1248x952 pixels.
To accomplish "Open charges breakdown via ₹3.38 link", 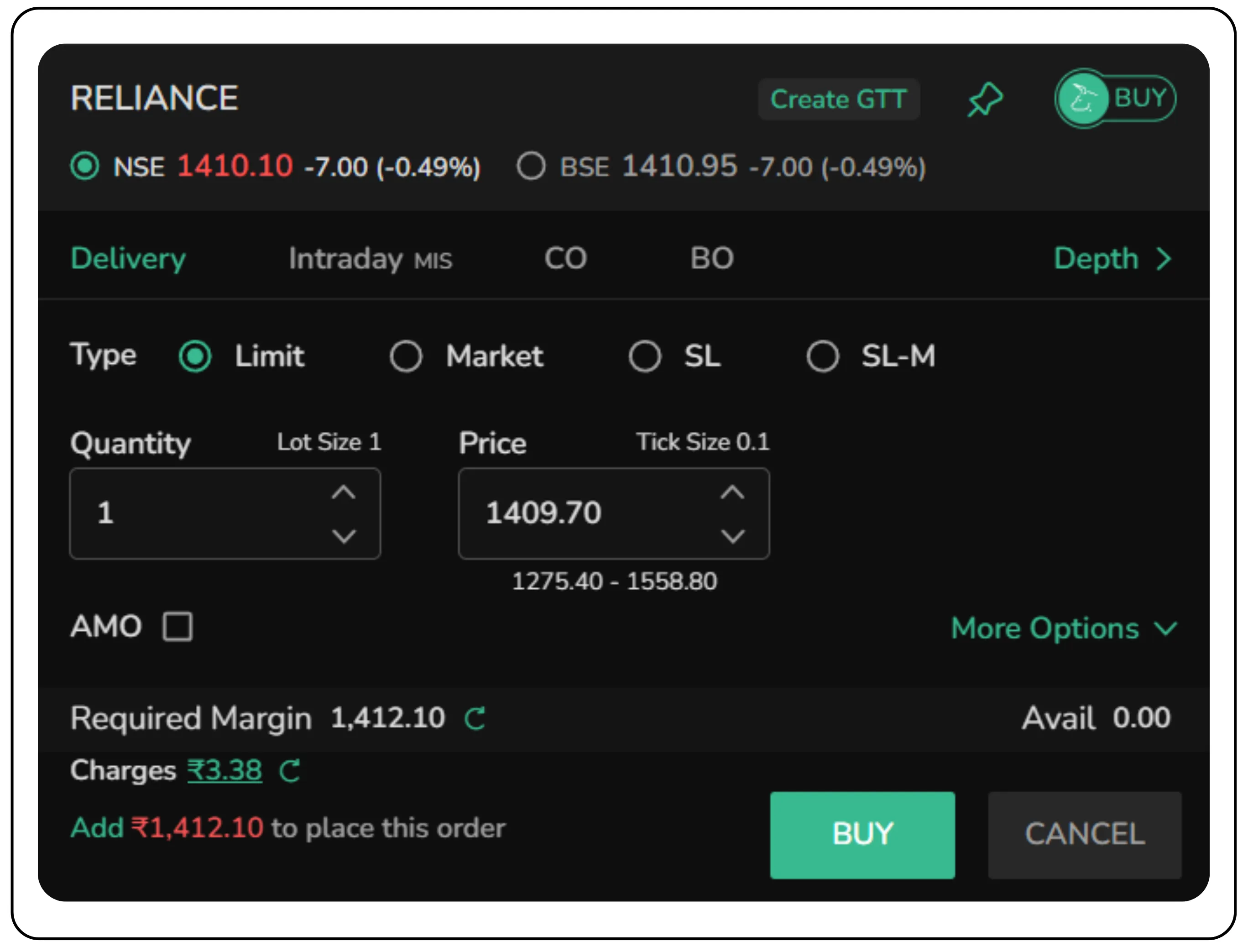I will click(225, 769).
